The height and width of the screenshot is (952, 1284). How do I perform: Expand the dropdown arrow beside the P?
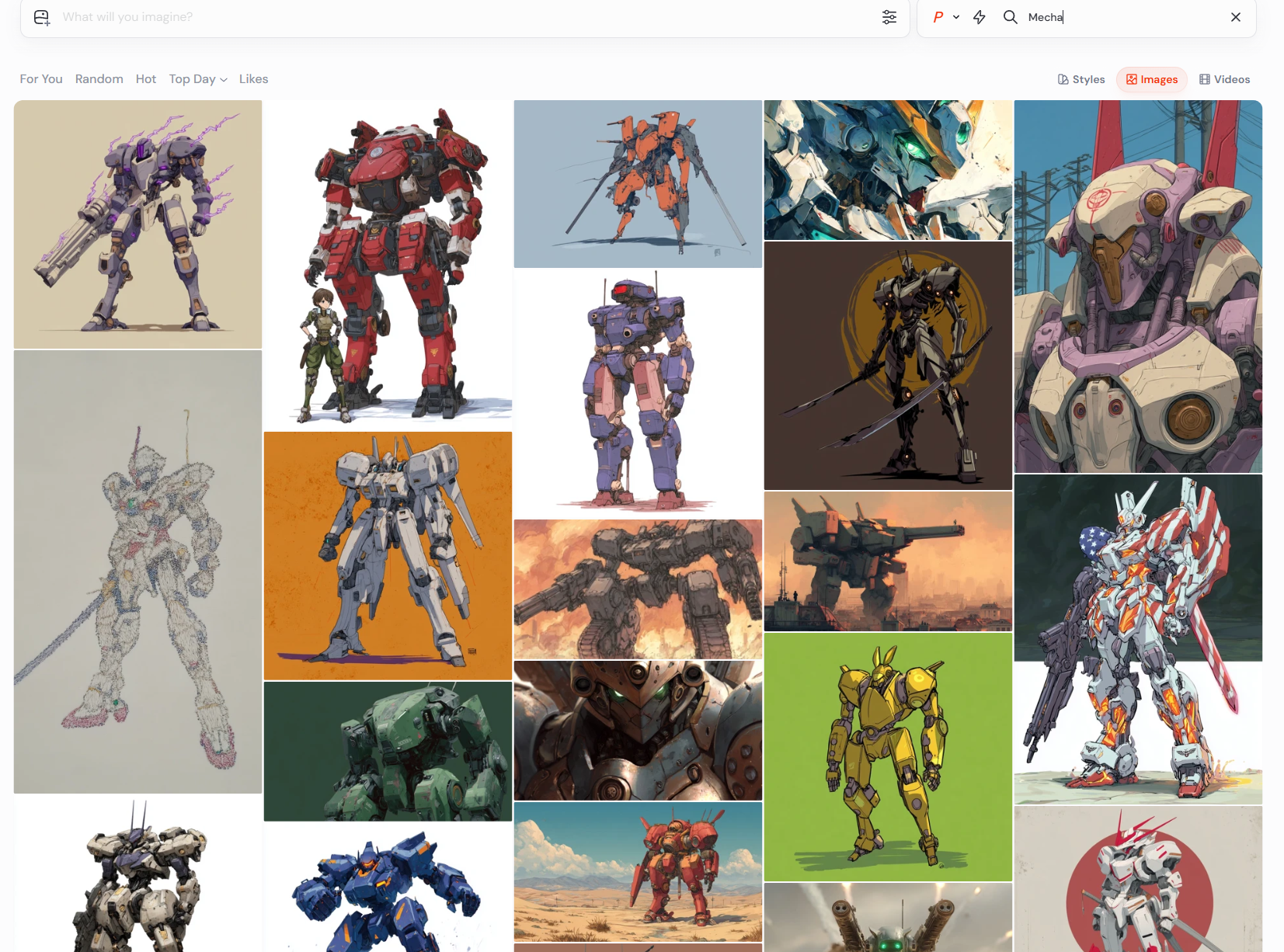[x=956, y=17]
